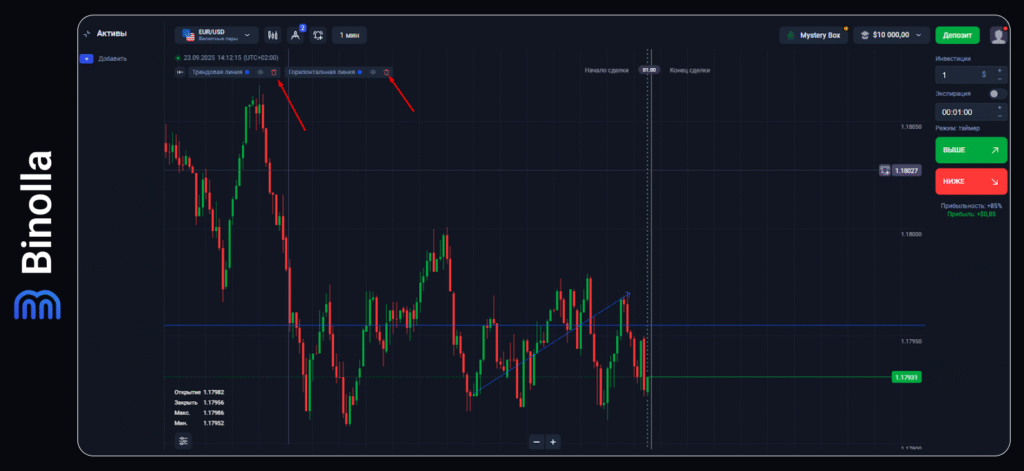The image size is (1024, 471).
Task: Hide the horizontal line using eye icon
Action: click(373, 72)
